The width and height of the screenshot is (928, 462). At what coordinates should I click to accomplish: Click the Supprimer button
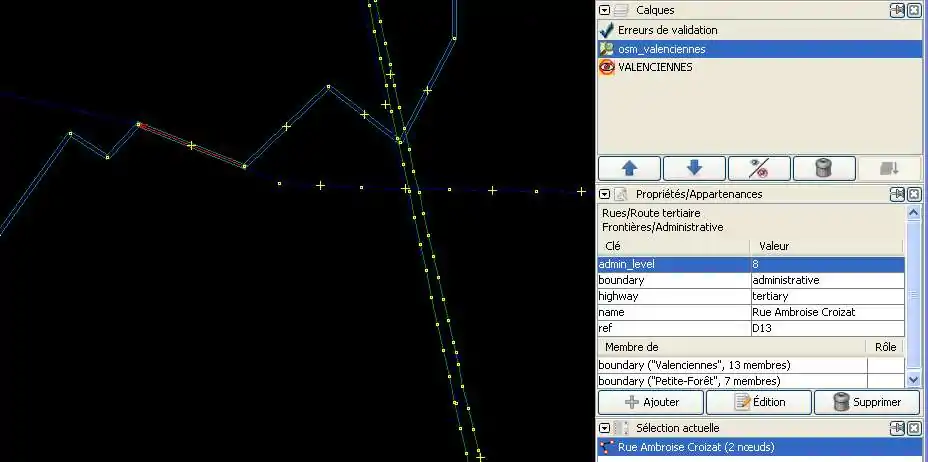click(866, 402)
